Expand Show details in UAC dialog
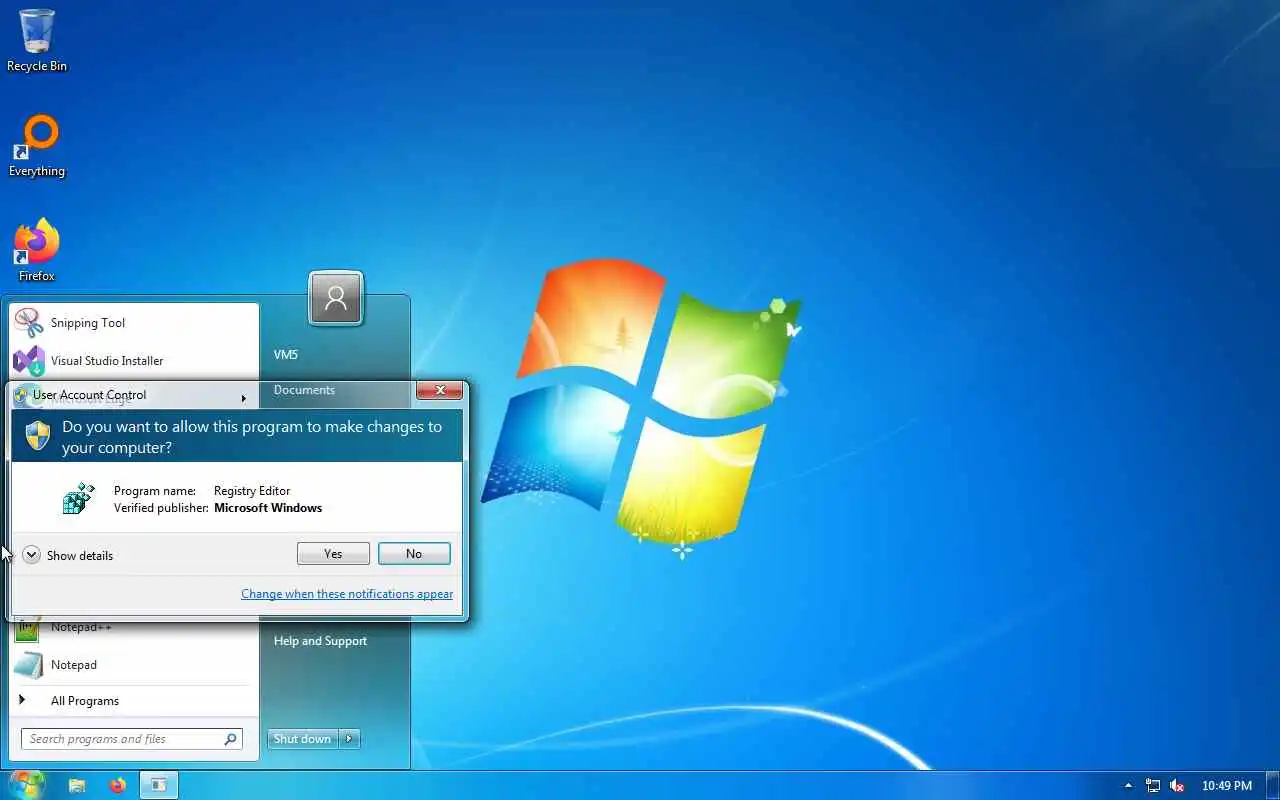1280x800 pixels. [x=68, y=555]
